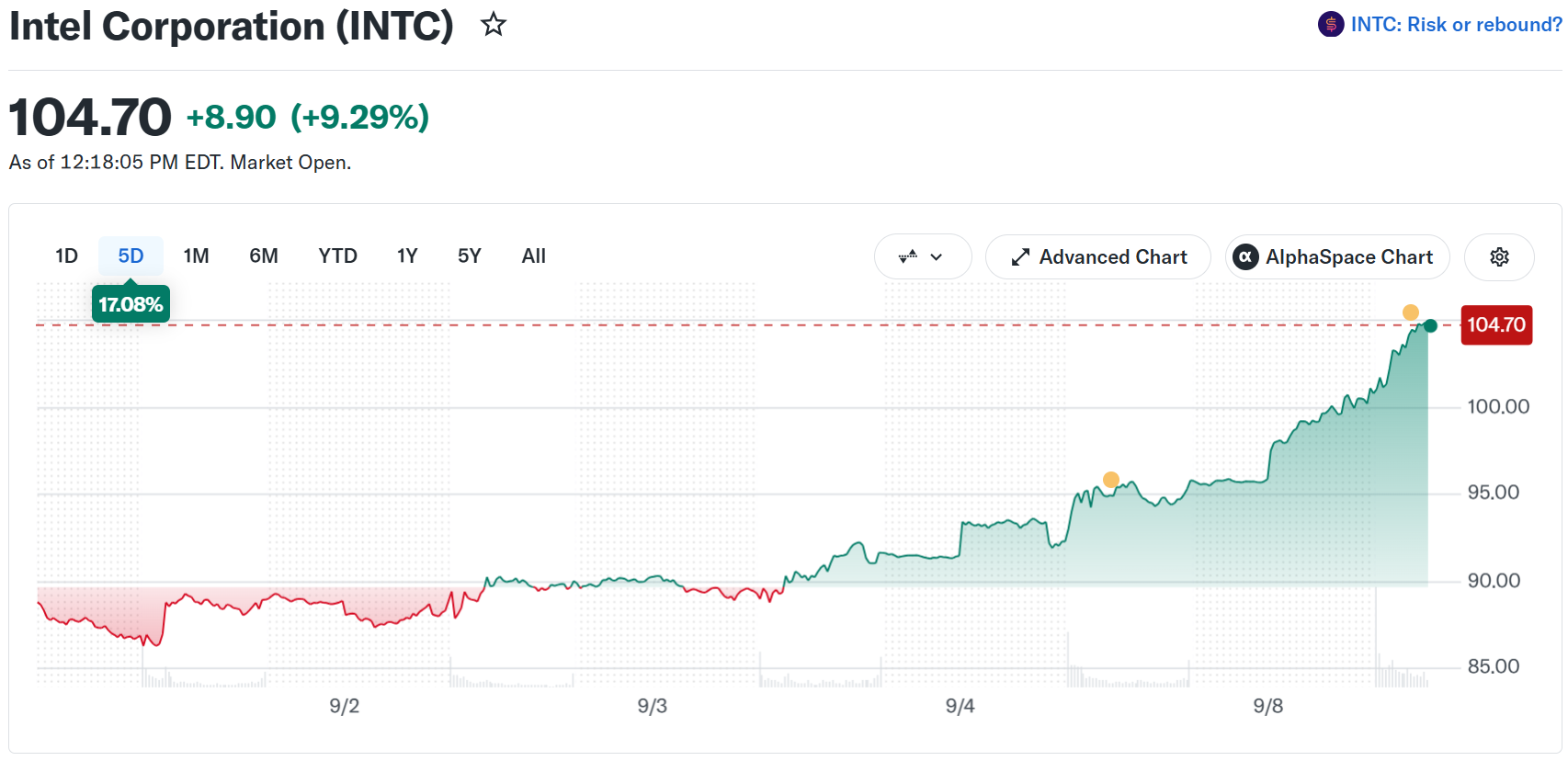Click the +8.90 price change value

[x=231, y=117]
